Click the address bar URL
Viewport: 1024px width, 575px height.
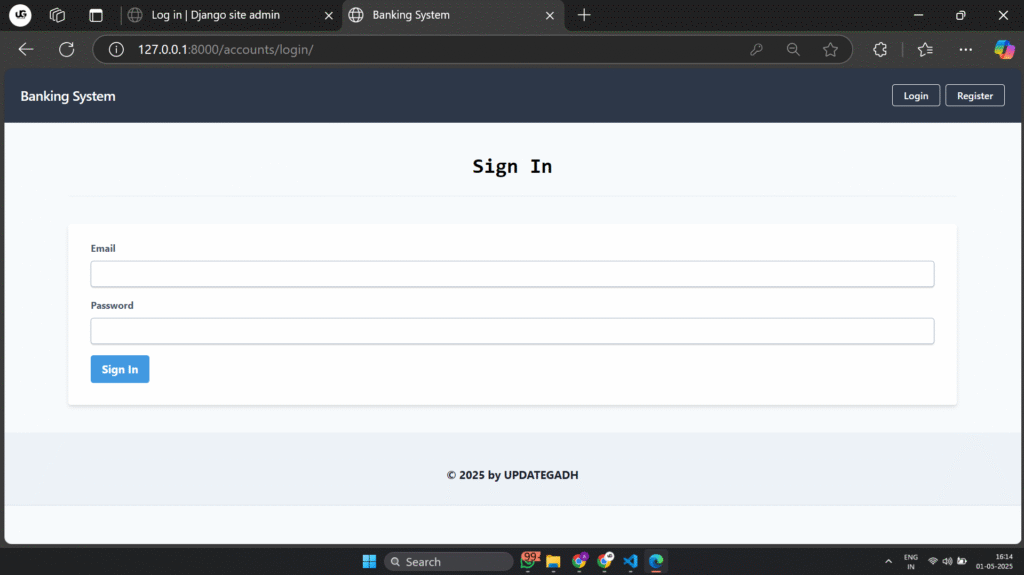tap(225, 50)
